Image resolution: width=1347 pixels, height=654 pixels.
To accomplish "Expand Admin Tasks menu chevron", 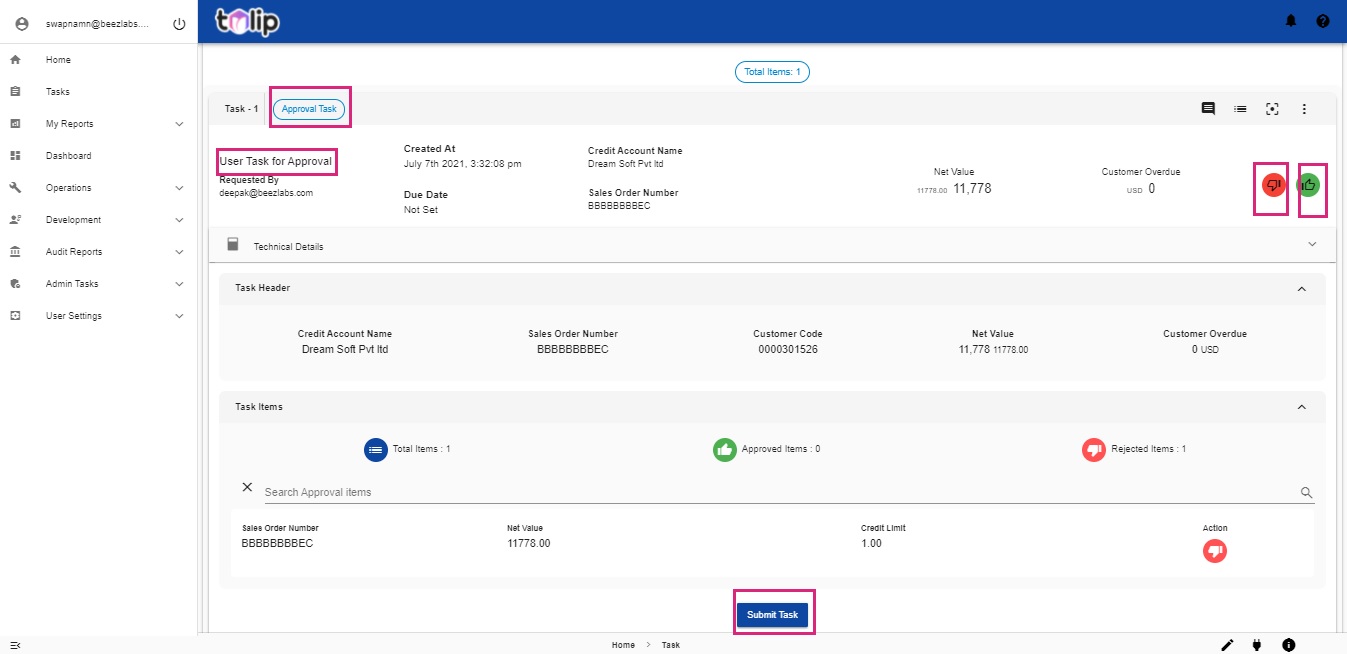I will pos(179,284).
